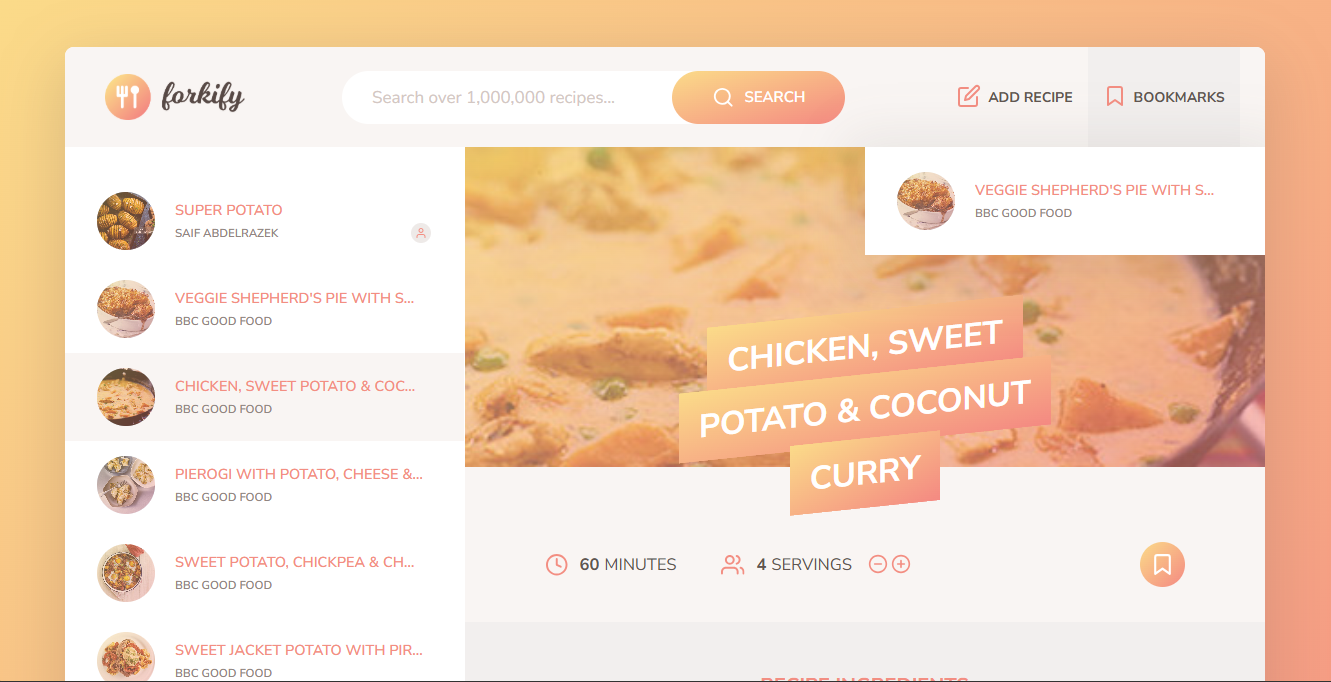Open the Add Recipe form
The image size is (1331, 682).
(x=1015, y=97)
